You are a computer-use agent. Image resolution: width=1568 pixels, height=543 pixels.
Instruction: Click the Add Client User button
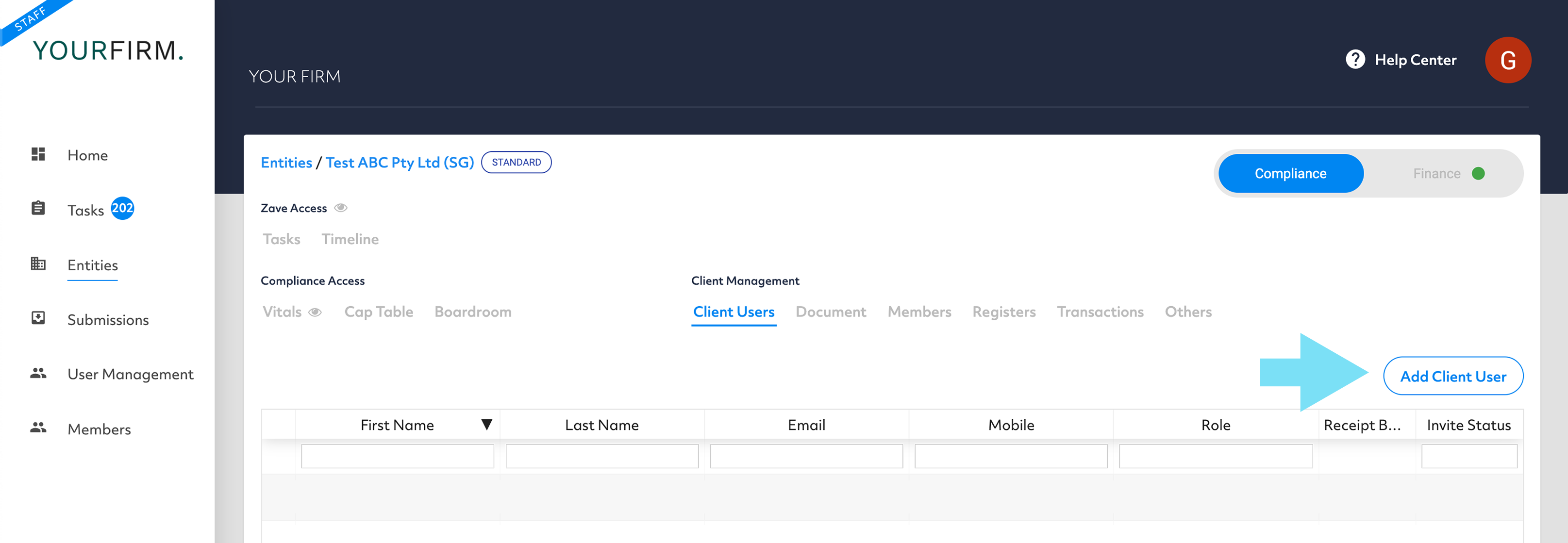click(1453, 376)
